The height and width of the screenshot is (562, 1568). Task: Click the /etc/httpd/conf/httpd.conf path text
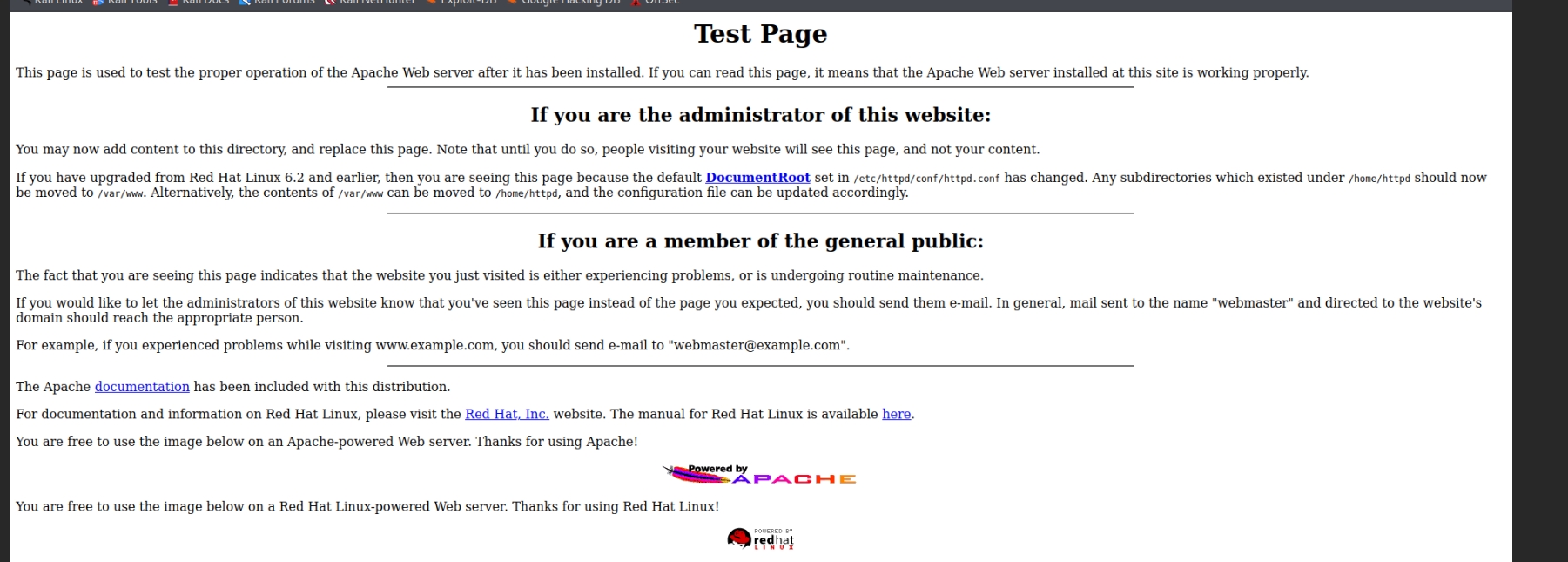(x=926, y=179)
